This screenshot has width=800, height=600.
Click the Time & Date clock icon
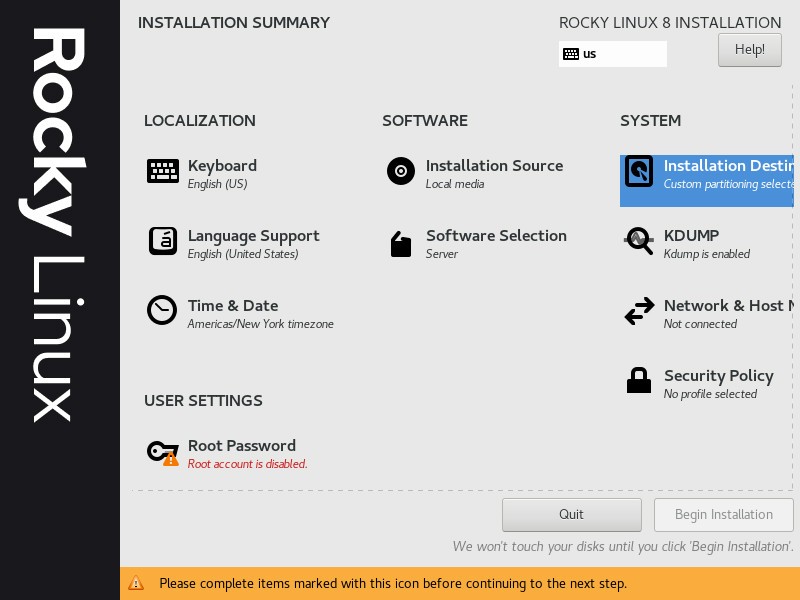pyautogui.click(x=162, y=310)
